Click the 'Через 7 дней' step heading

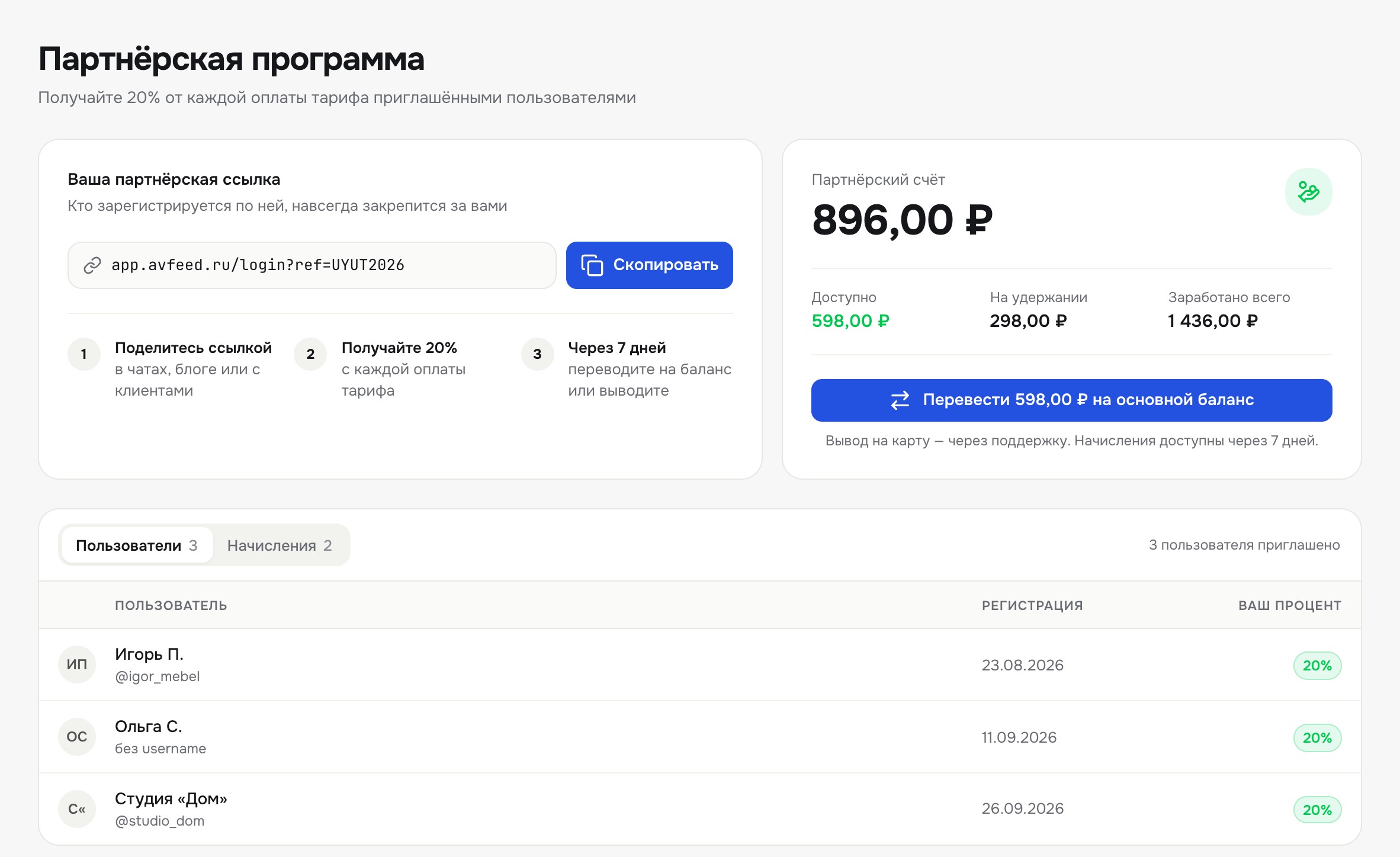tap(617, 348)
